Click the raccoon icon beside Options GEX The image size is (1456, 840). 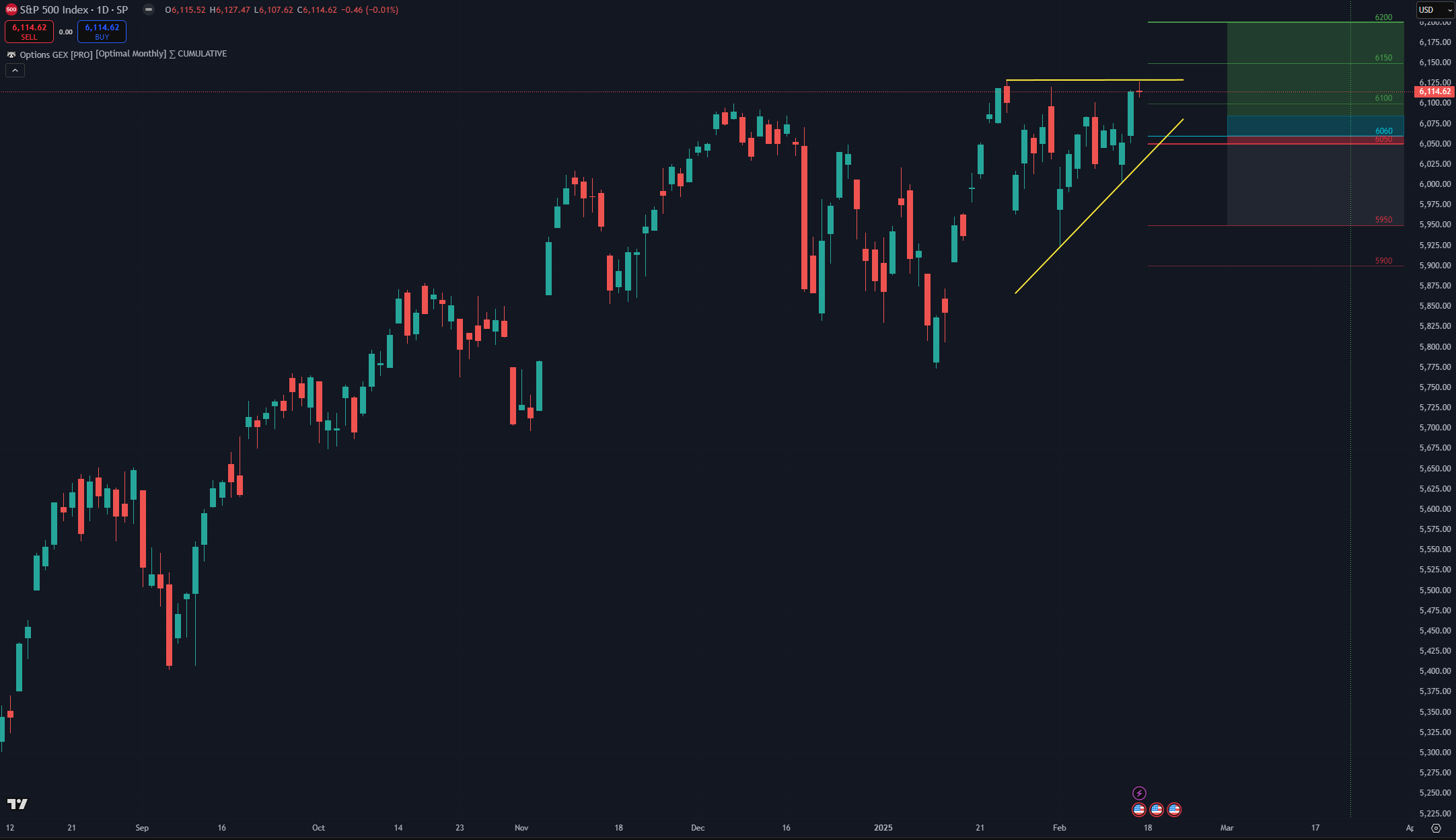[x=11, y=54]
